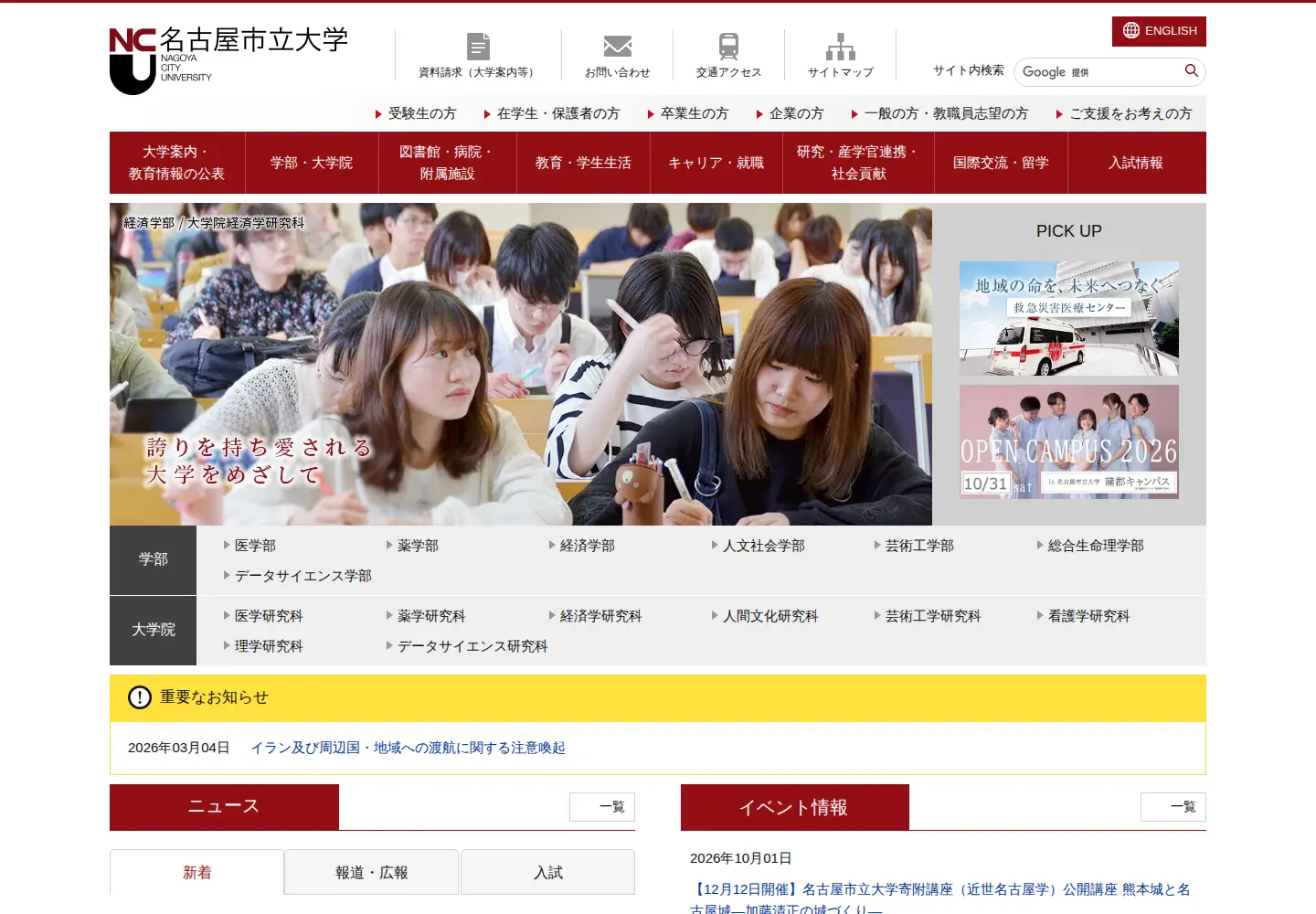
Task: Open event 【12月12日開催】名古屋市立大学寄附講座
Action: pyautogui.click(x=940, y=898)
